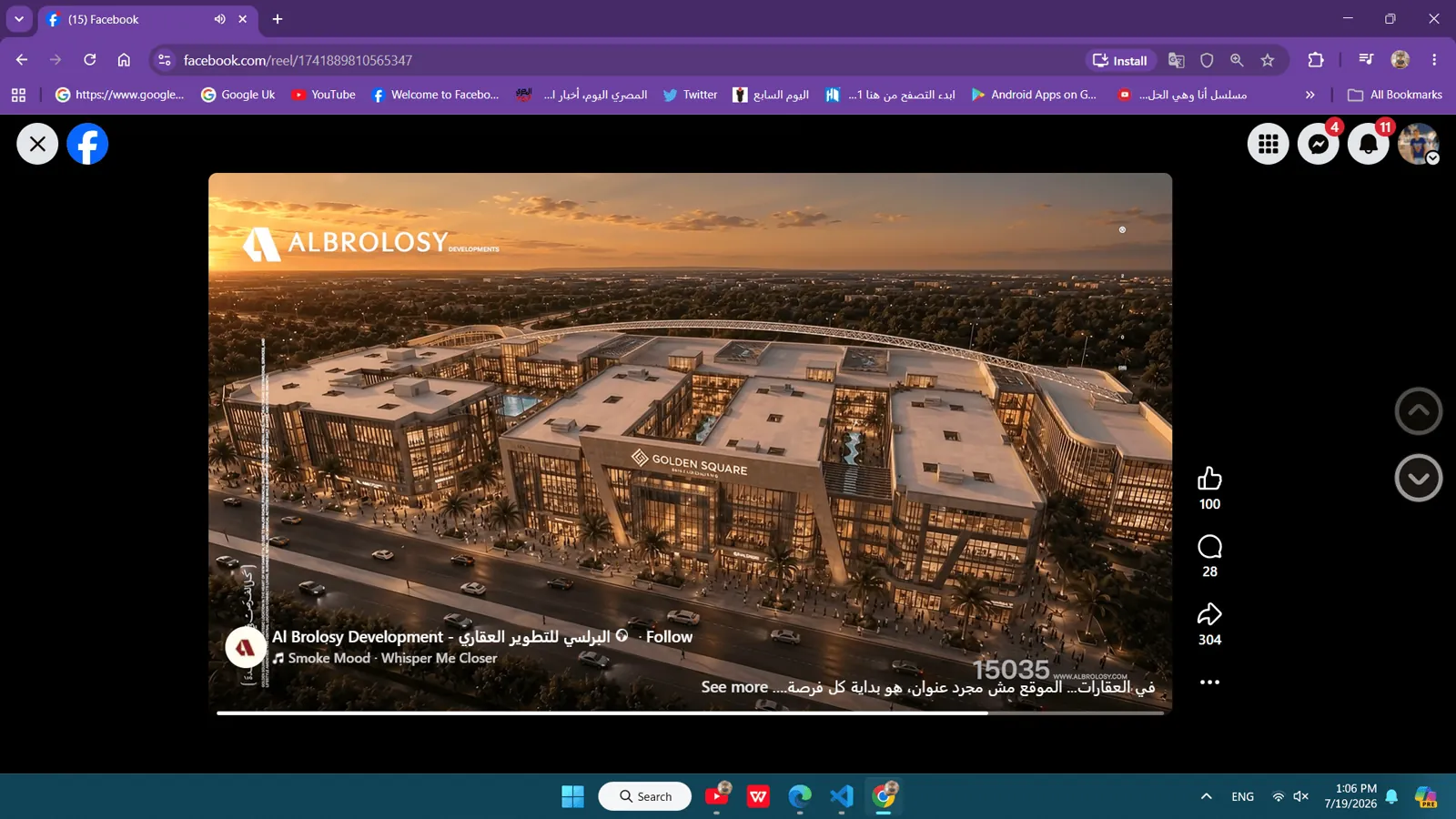
Task: Open the browser home page
Action: click(124, 60)
